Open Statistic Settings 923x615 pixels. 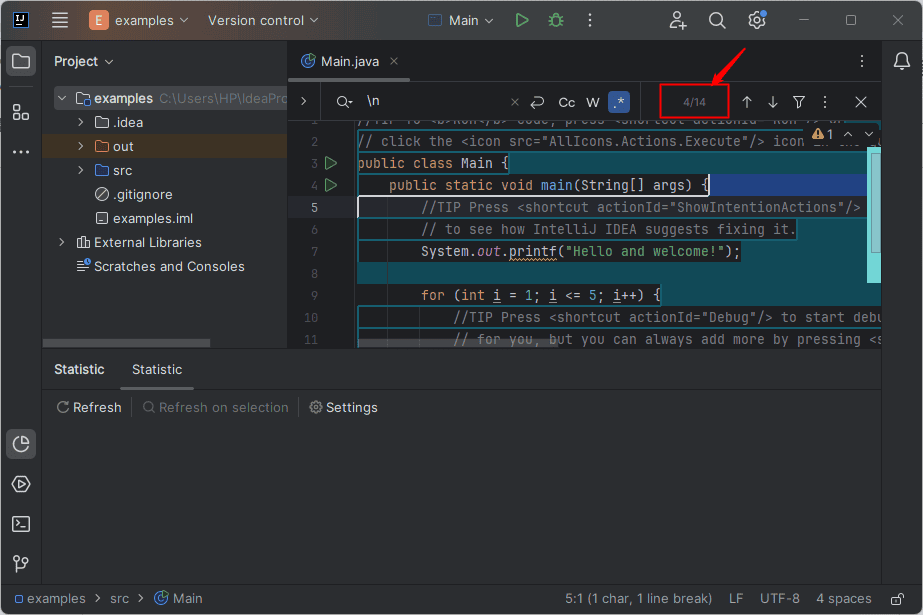point(344,407)
